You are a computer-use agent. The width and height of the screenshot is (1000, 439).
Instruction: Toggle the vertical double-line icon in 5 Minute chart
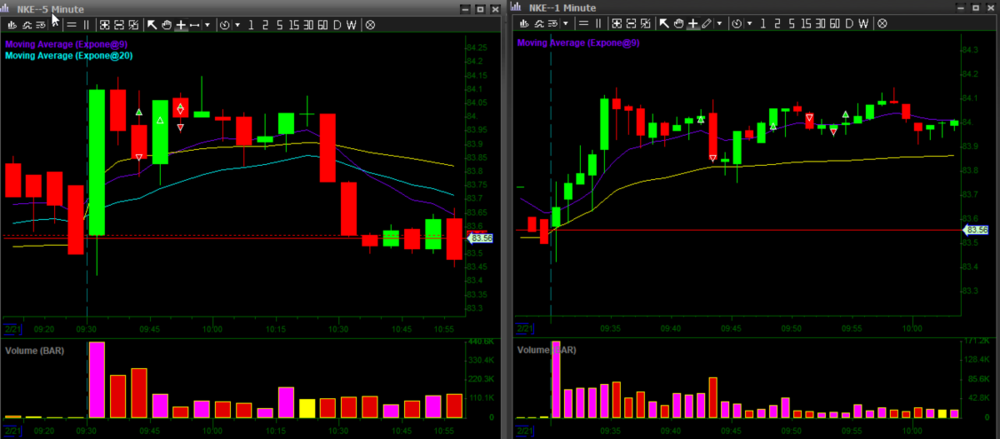(85, 24)
